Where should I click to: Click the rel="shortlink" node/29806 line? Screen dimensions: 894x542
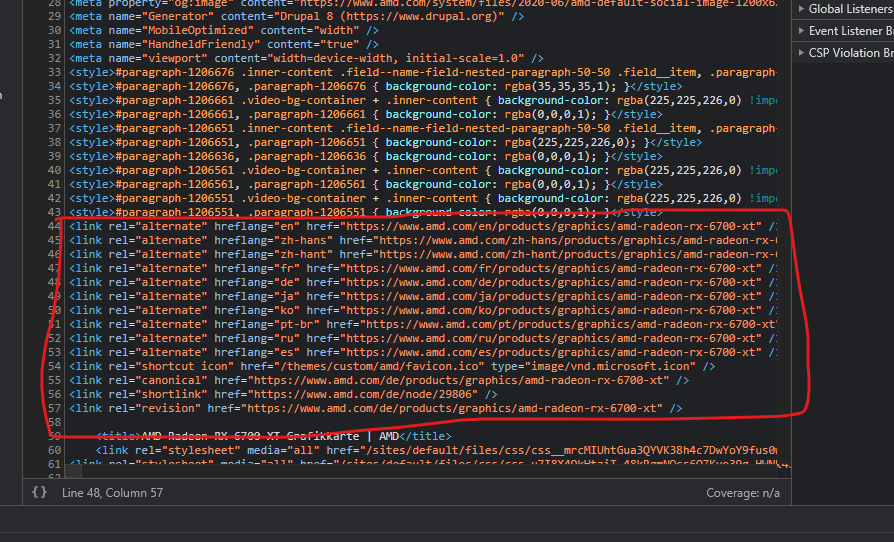pos(283,394)
